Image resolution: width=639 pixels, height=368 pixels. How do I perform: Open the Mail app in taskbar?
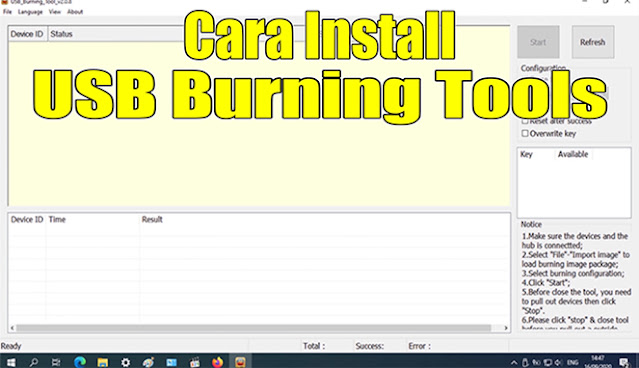click(x=171, y=362)
